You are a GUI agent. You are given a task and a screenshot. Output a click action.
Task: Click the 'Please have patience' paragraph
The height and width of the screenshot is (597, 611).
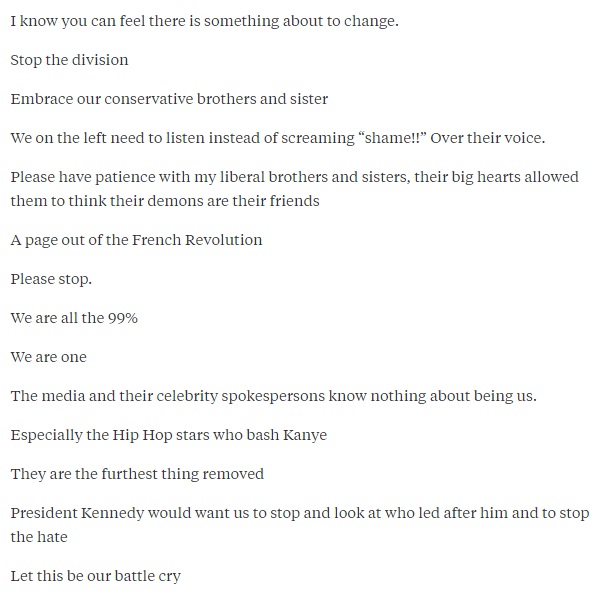(x=295, y=189)
